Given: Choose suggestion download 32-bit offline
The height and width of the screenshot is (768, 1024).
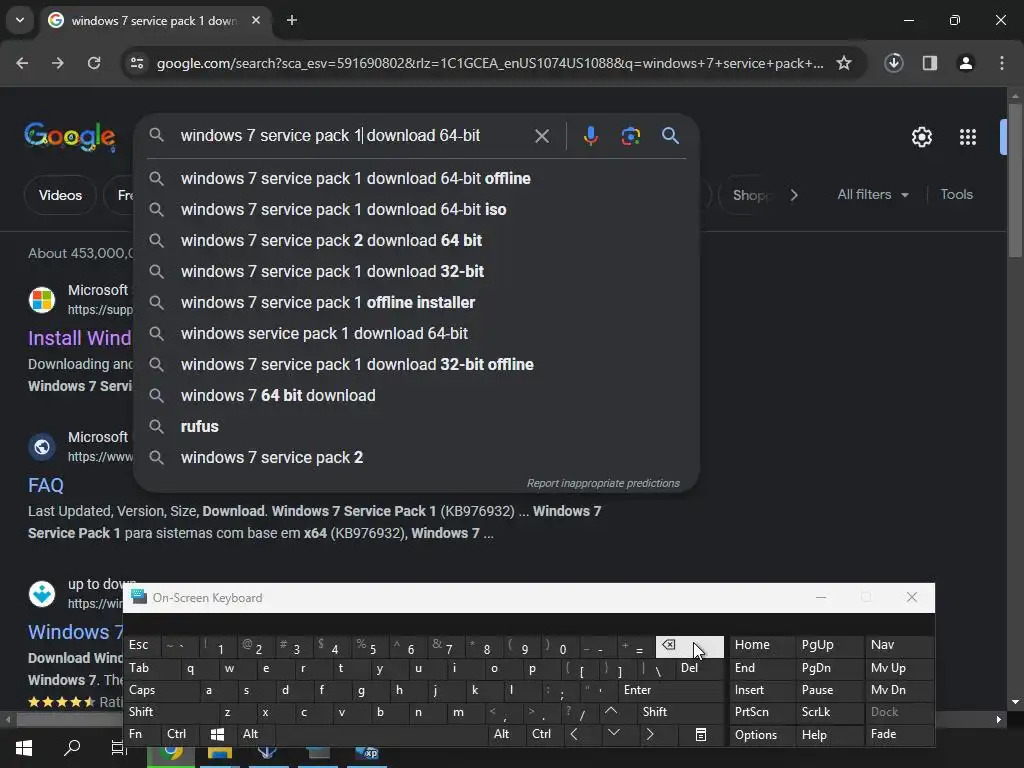Looking at the screenshot, I should pos(417,364).
